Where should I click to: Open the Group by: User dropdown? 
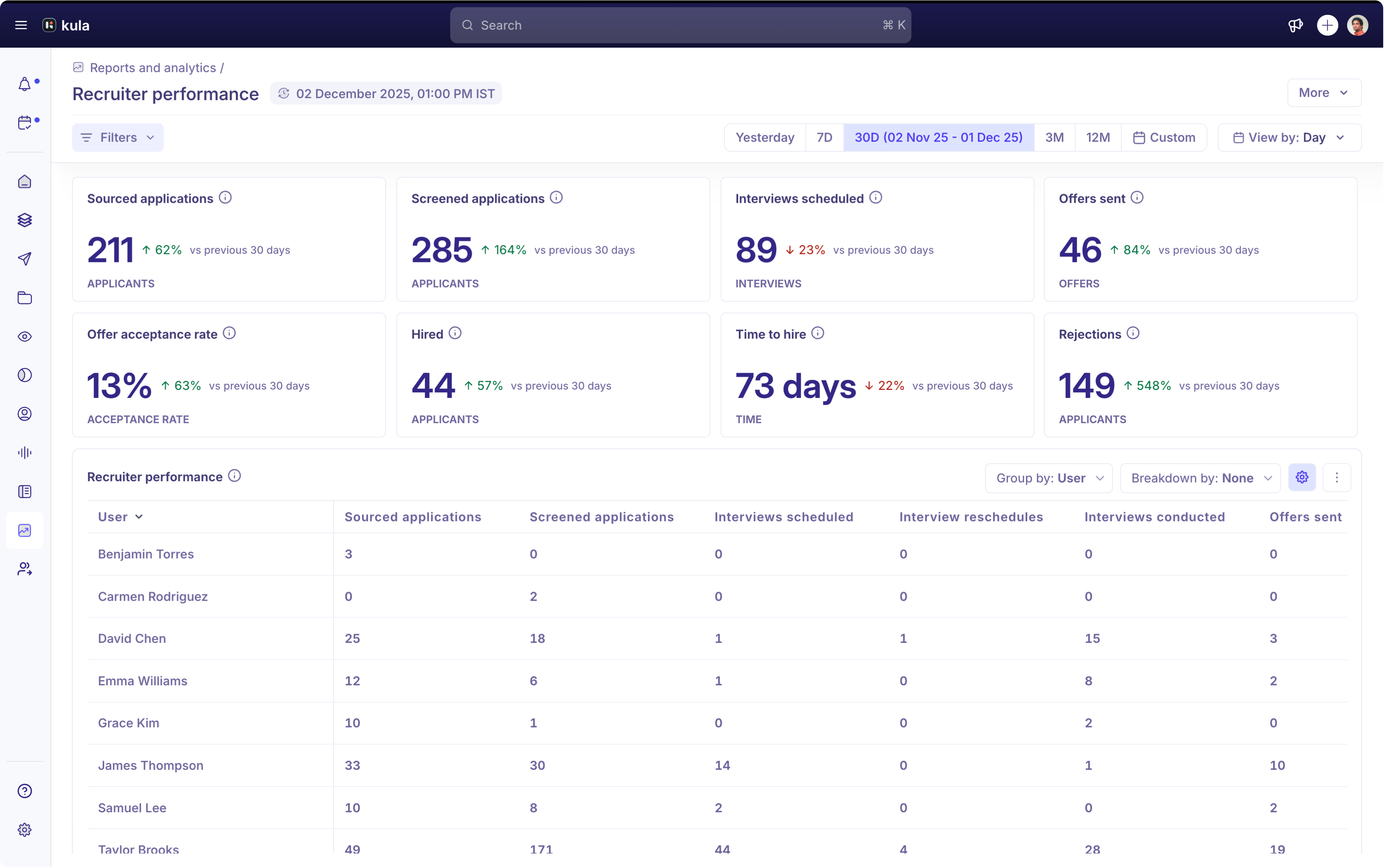tap(1048, 478)
